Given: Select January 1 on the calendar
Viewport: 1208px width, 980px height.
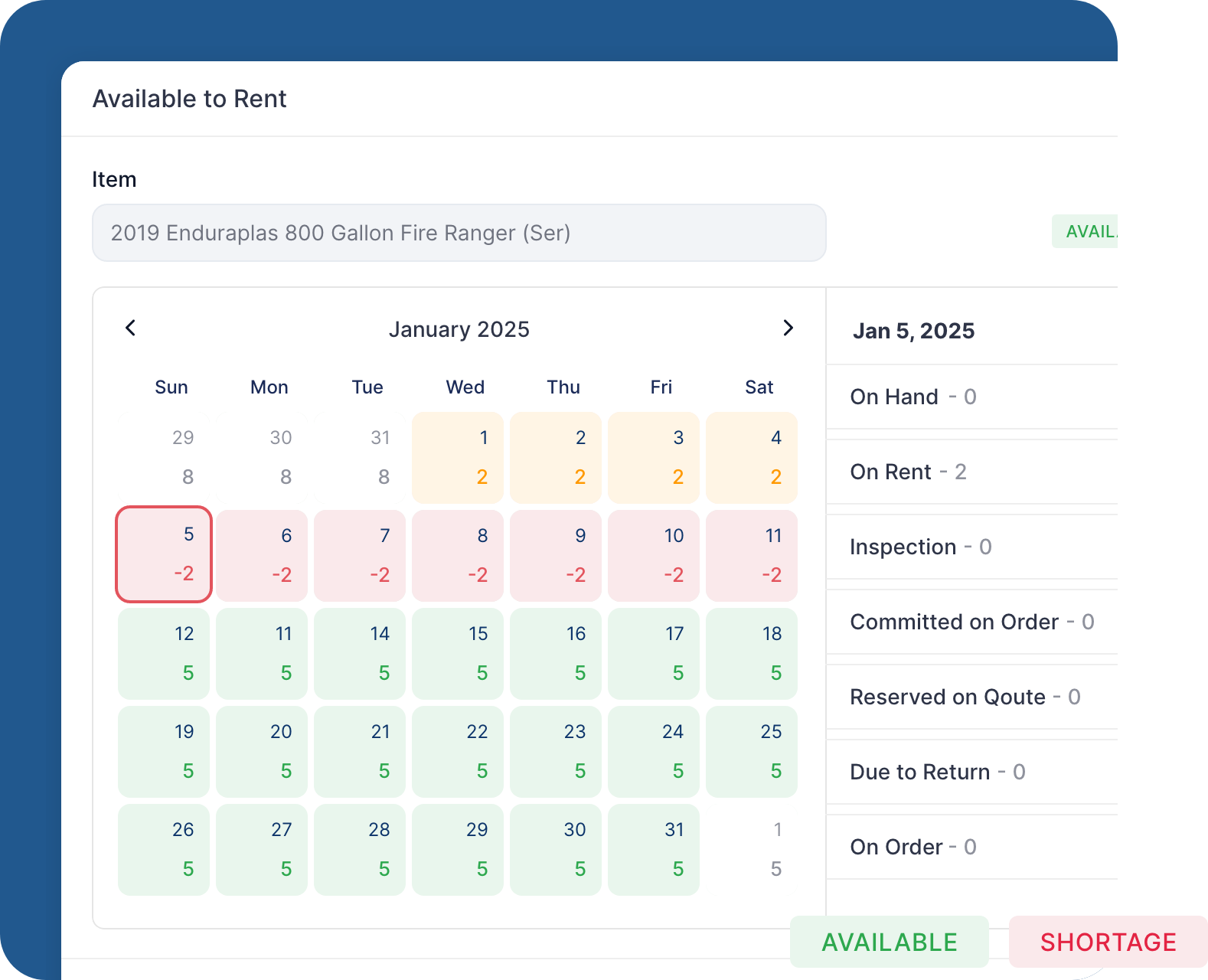Looking at the screenshot, I should [x=458, y=457].
